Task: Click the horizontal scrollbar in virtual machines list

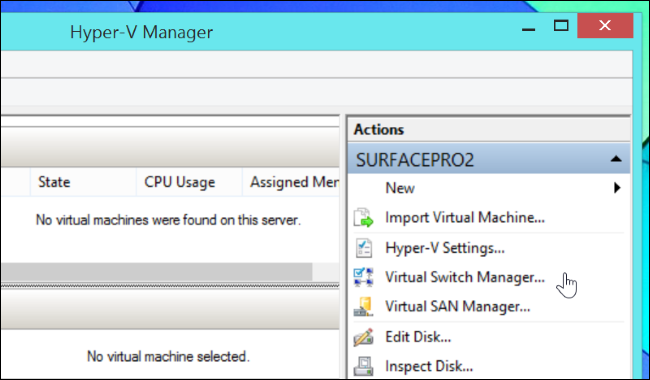Action: pos(156,272)
